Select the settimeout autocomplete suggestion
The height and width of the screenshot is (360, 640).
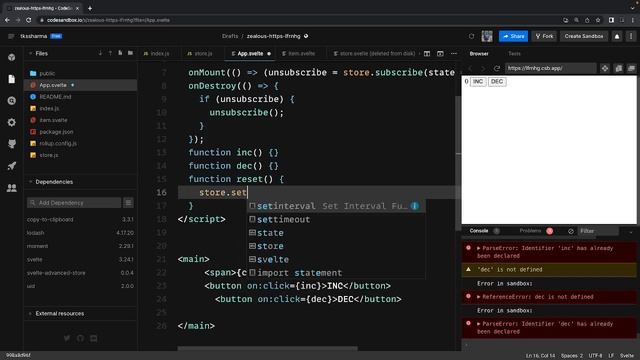(336, 220)
